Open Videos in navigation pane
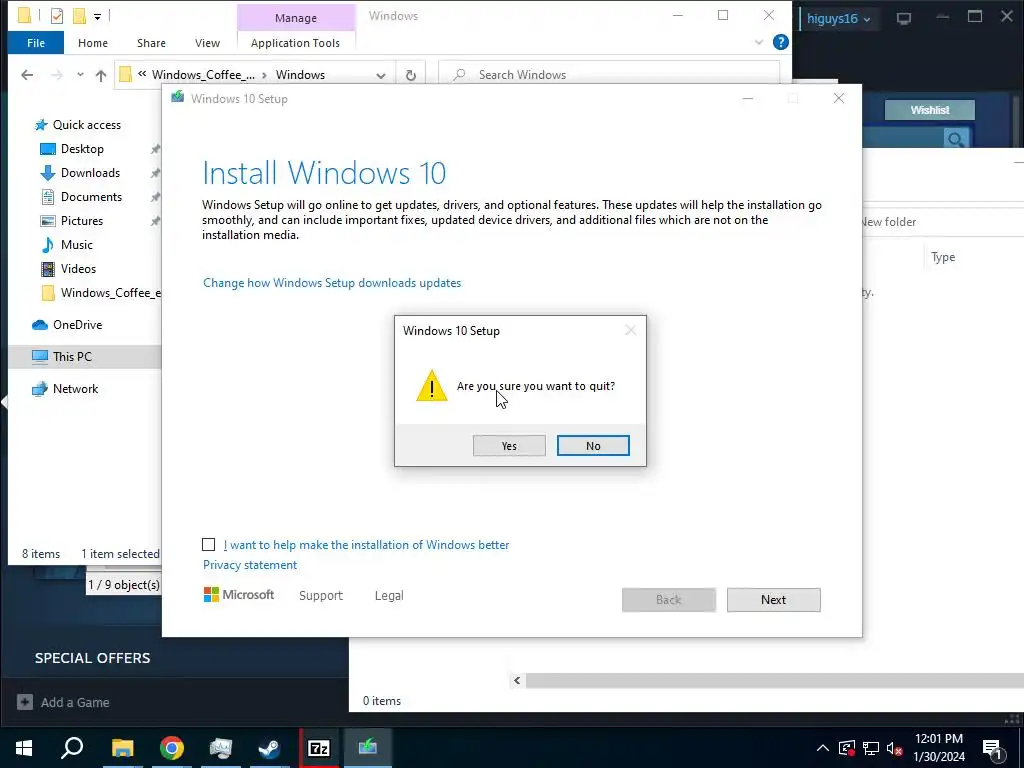1024x768 pixels. click(78, 268)
